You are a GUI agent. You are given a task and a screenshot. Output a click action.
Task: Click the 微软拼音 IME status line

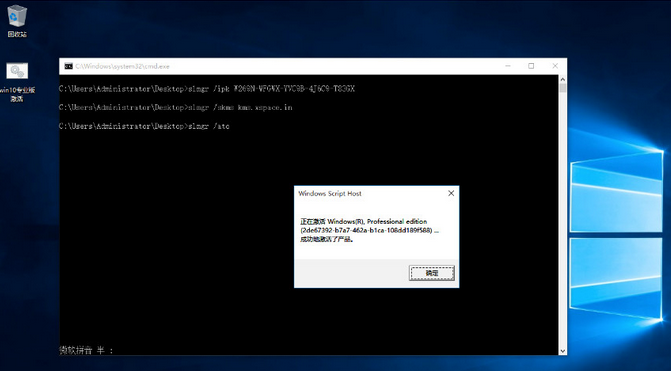tap(86, 350)
